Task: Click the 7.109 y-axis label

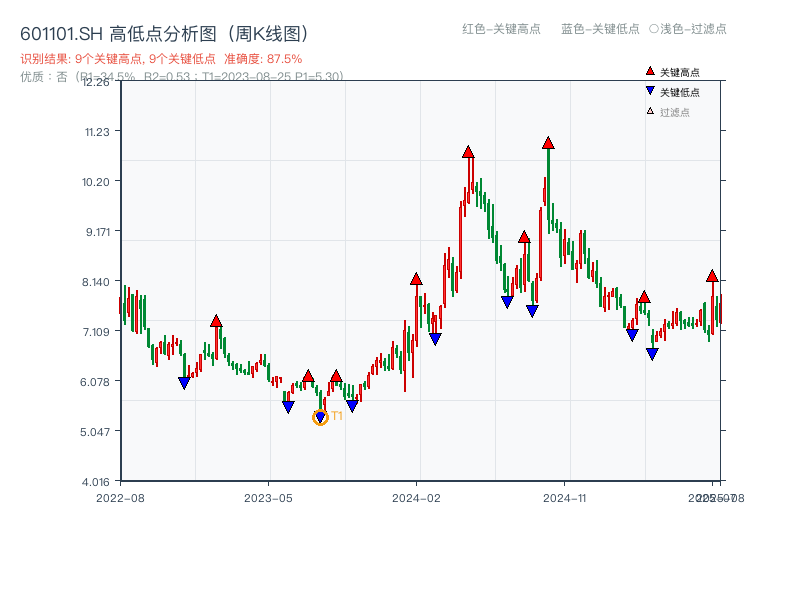Action: (96, 332)
